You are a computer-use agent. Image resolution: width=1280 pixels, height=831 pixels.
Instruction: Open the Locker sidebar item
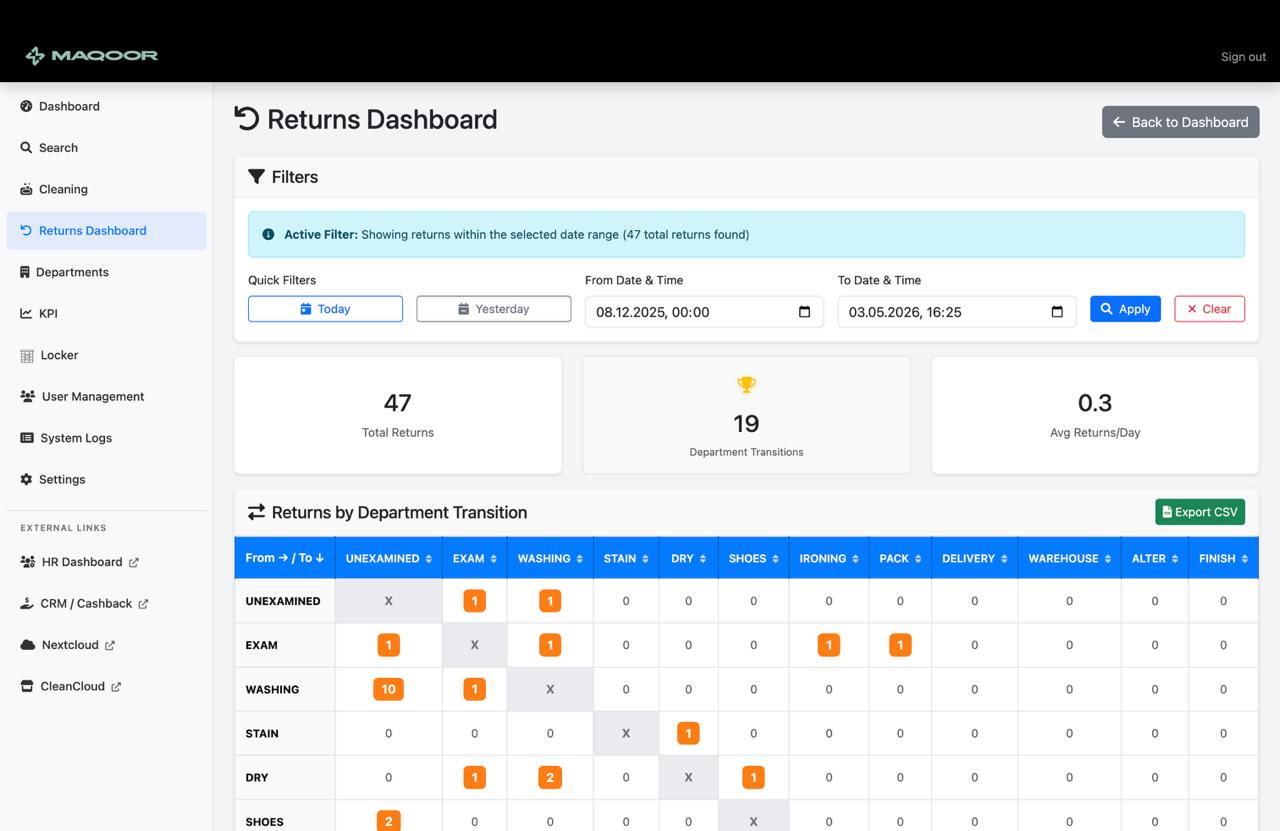click(107, 355)
